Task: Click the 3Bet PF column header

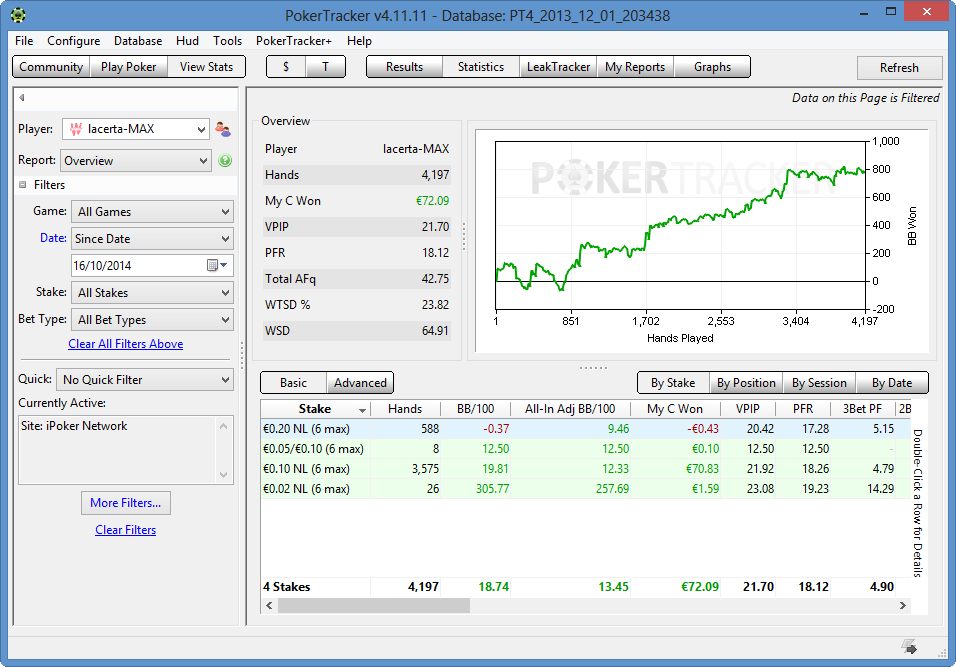Action: pos(862,409)
